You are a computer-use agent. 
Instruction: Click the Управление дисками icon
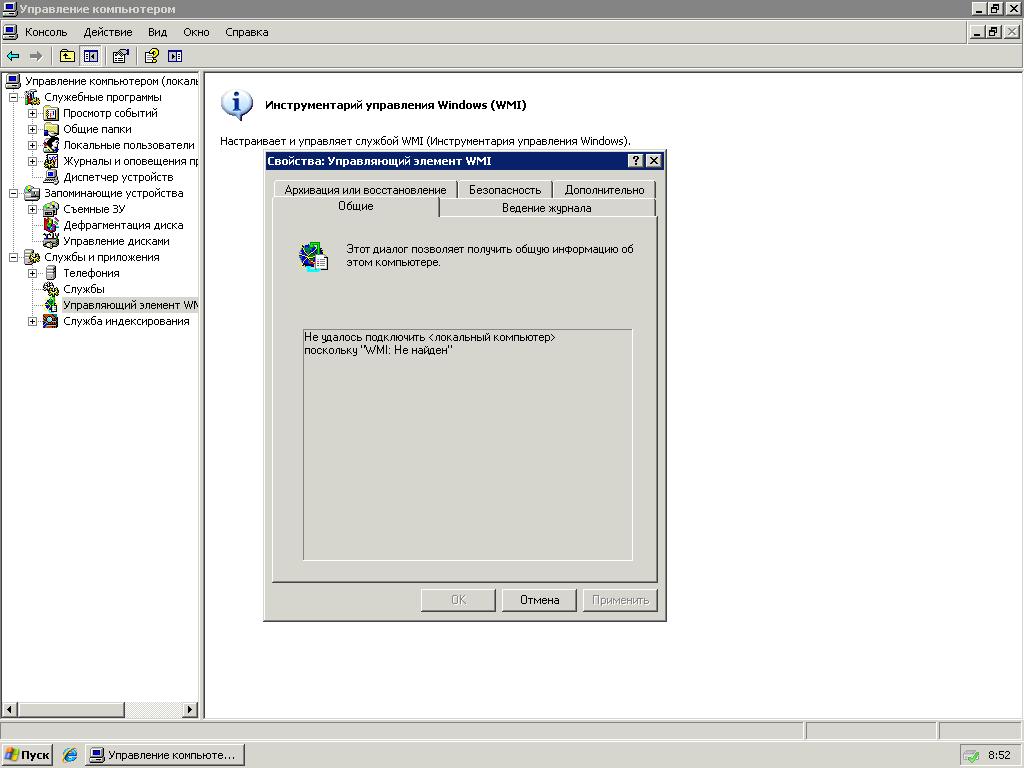click(51, 241)
